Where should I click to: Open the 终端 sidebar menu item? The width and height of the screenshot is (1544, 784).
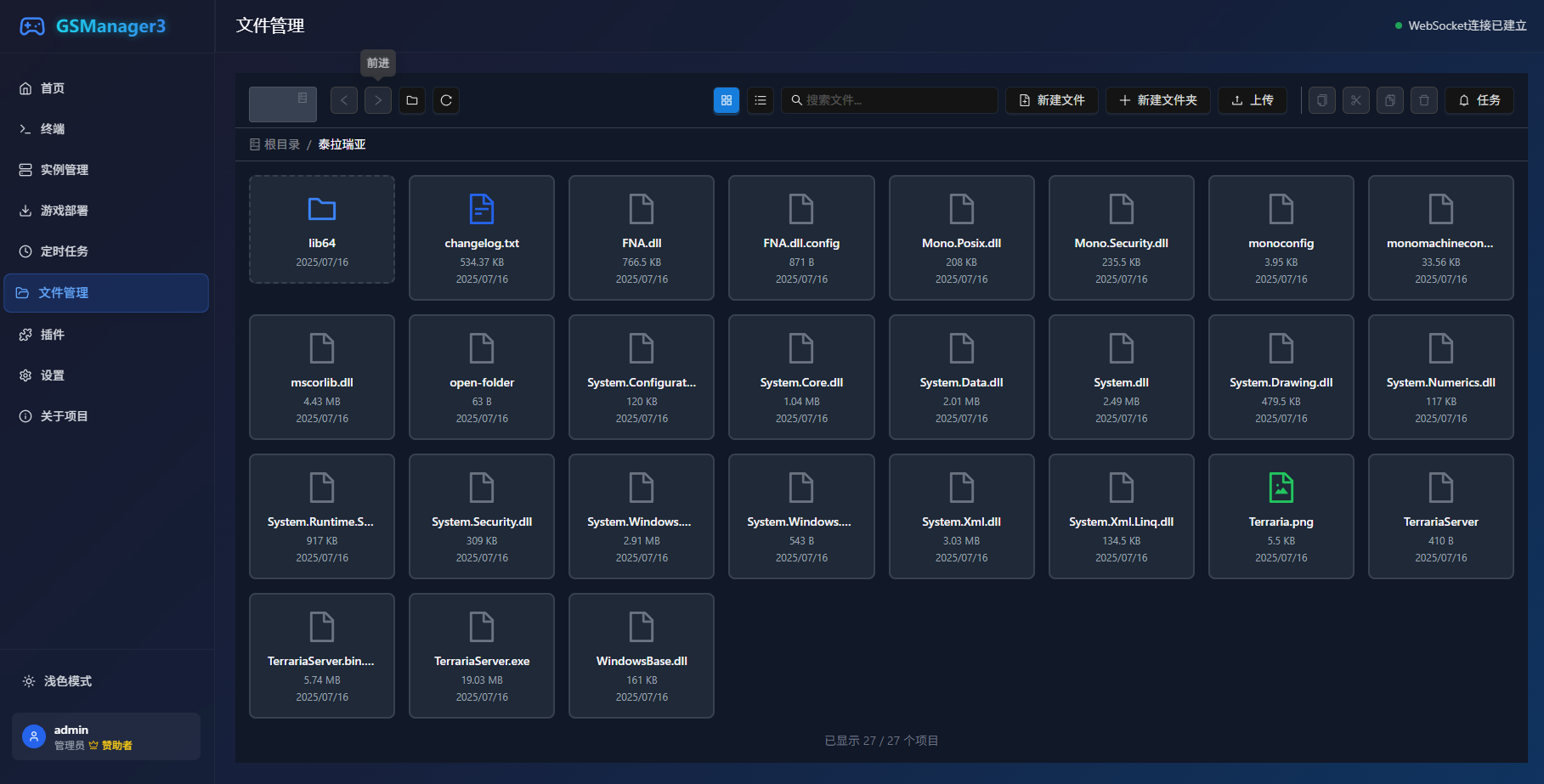click(53, 129)
